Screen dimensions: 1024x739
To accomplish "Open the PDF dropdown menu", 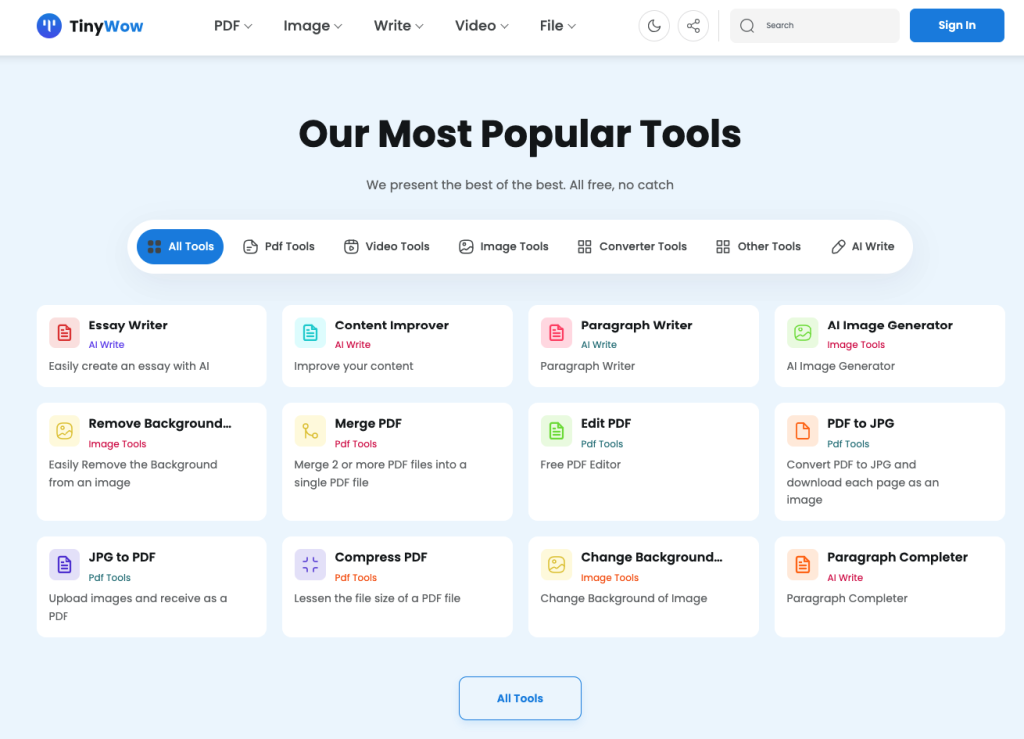I will (232, 25).
